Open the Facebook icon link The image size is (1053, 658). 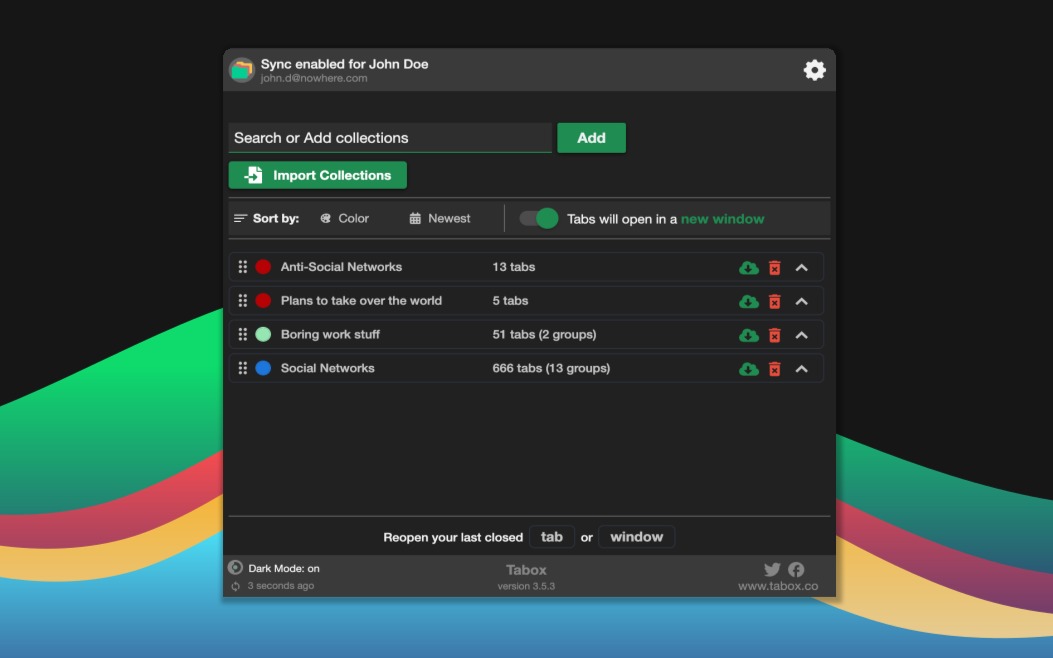point(796,569)
